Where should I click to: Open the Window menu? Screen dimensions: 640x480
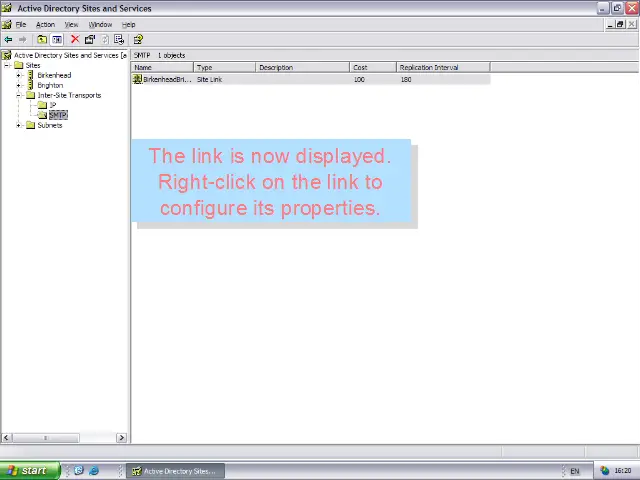[x=100, y=24]
